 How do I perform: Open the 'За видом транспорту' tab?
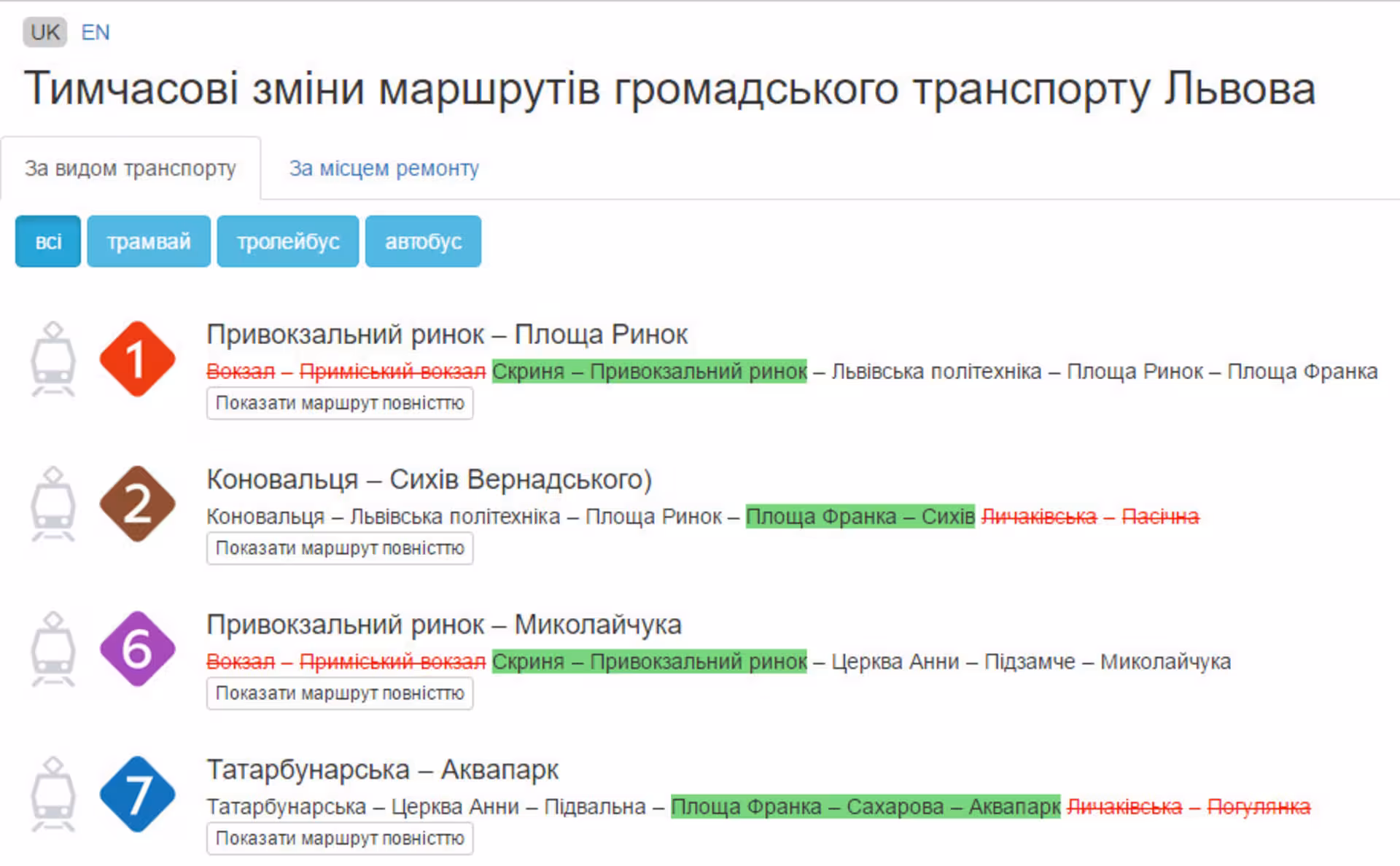pyautogui.click(x=131, y=168)
